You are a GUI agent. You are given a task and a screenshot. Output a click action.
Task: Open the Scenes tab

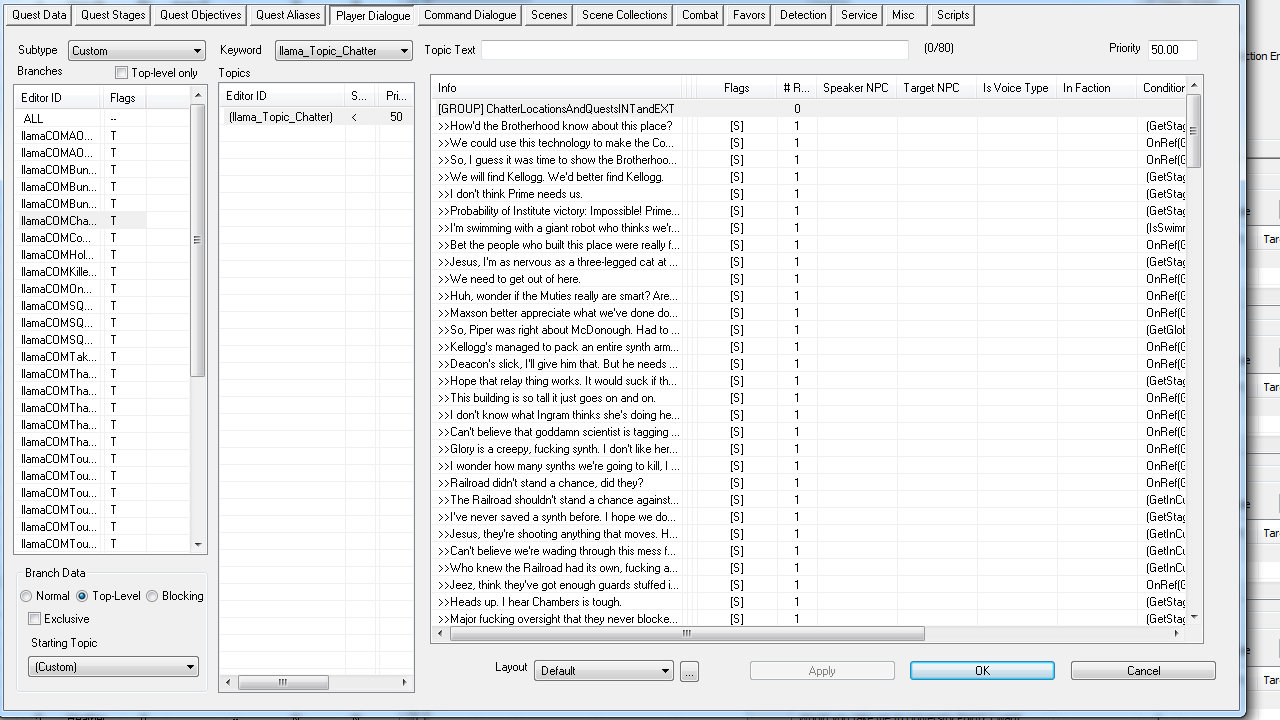tap(549, 15)
